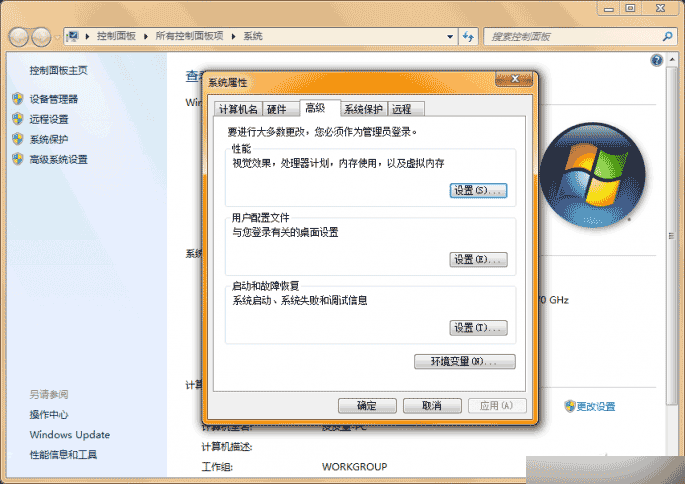
Task: Expand arrow before 控制面板 breadcrumb
Action: 87,36
